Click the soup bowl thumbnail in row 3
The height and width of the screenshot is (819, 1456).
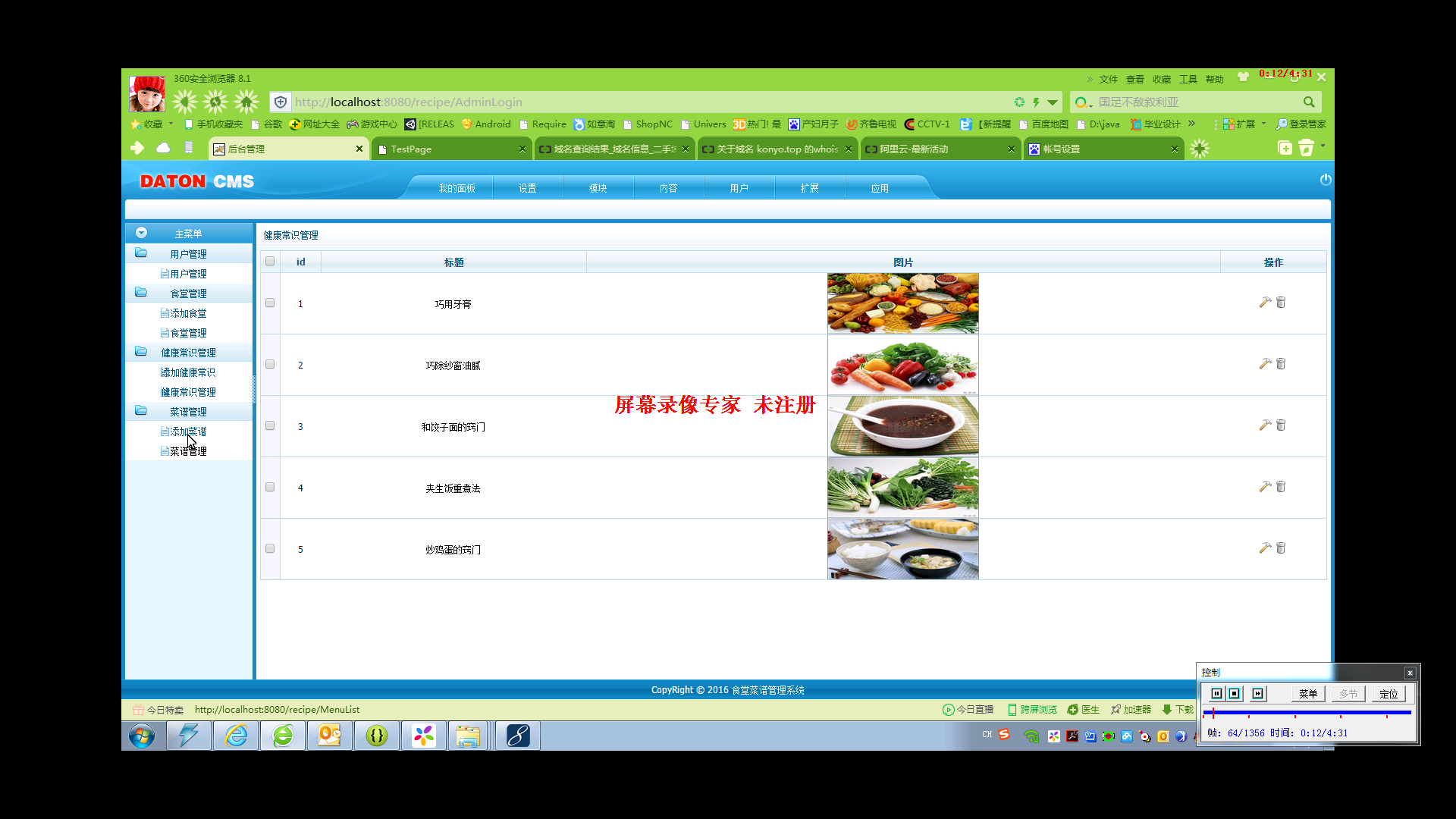pos(903,426)
